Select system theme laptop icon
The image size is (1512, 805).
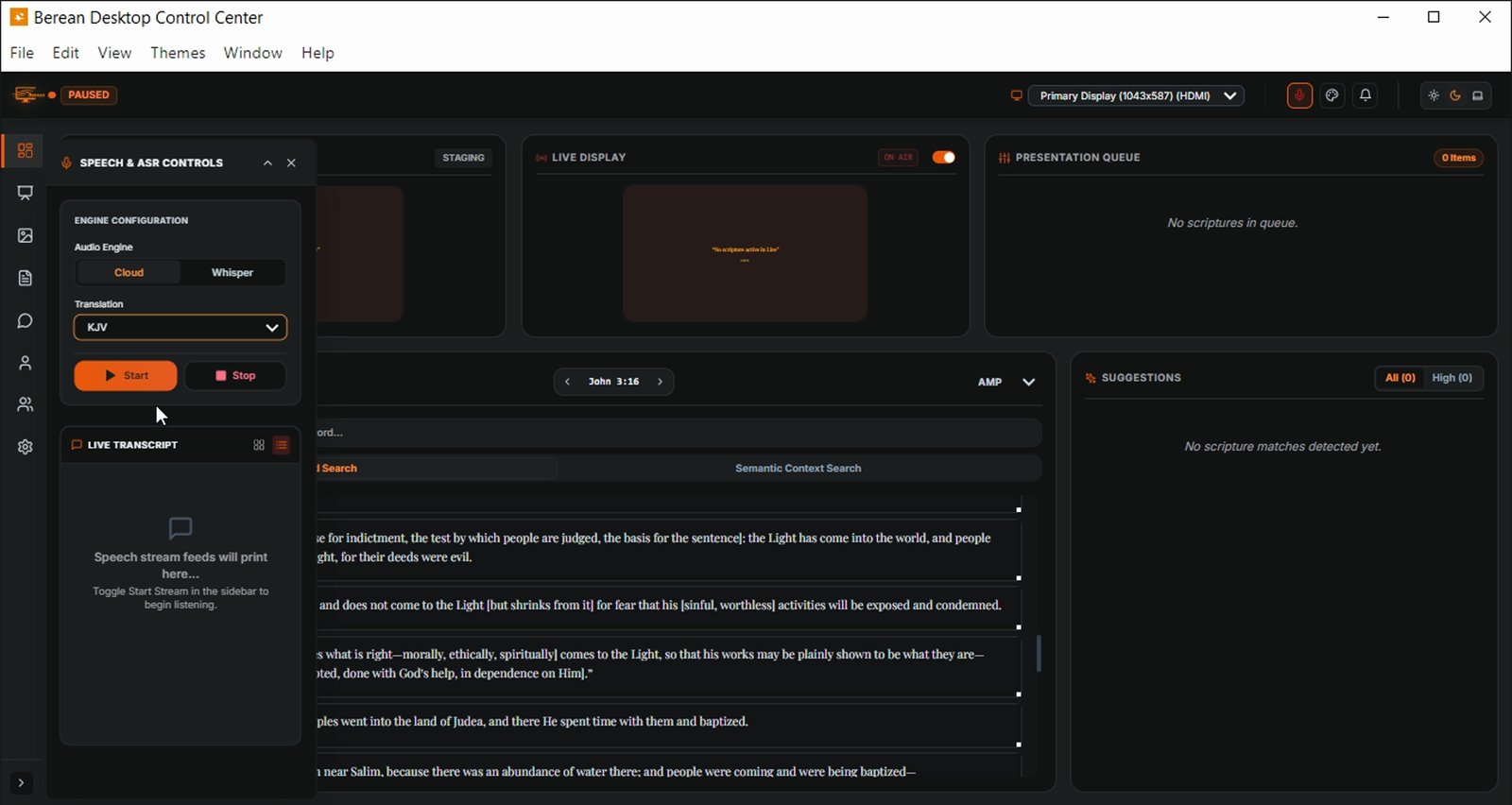[1478, 95]
